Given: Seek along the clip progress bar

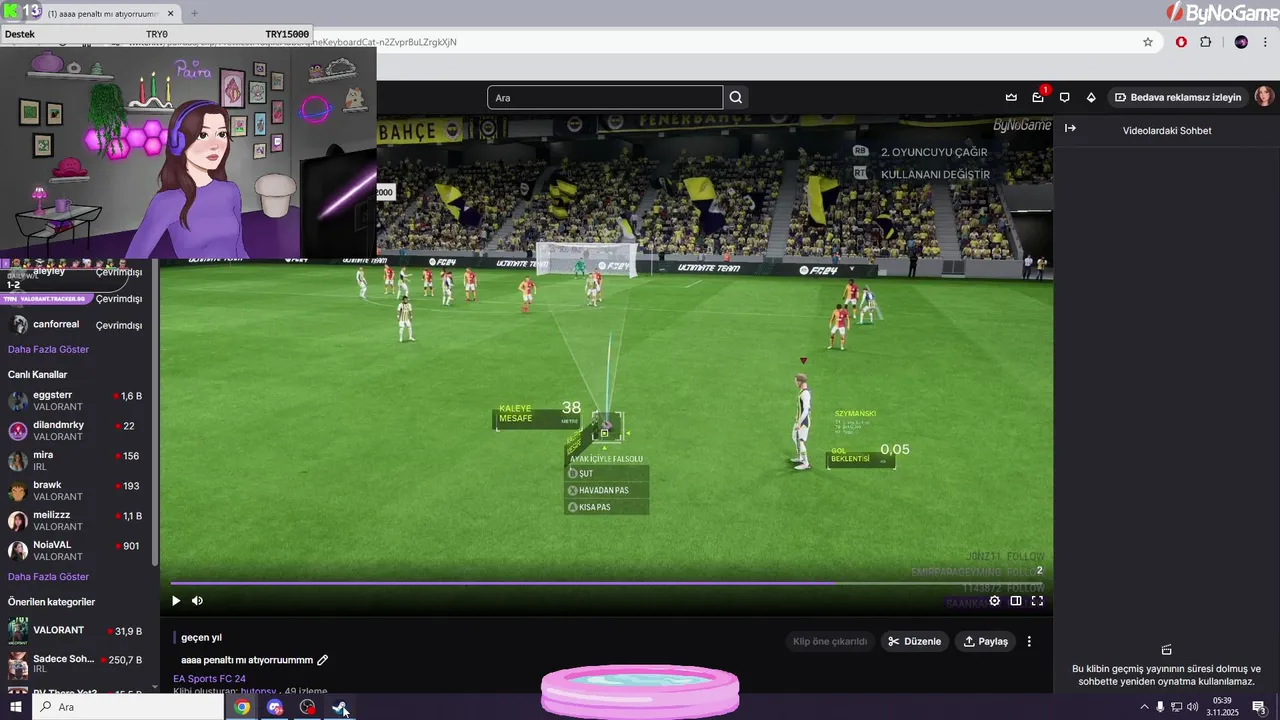Looking at the screenshot, I should (x=606, y=583).
